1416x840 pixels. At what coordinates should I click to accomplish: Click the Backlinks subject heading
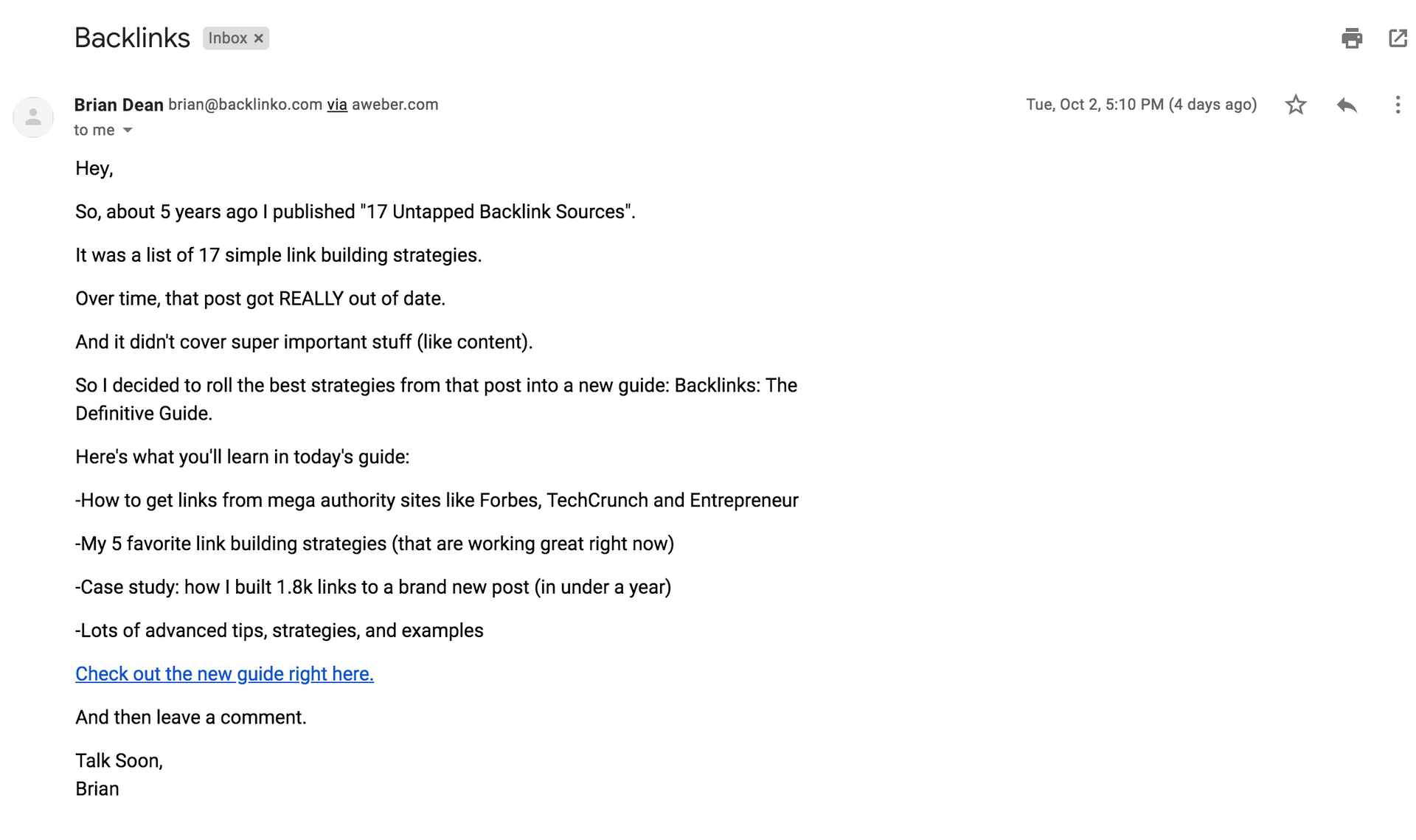pyautogui.click(x=132, y=38)
